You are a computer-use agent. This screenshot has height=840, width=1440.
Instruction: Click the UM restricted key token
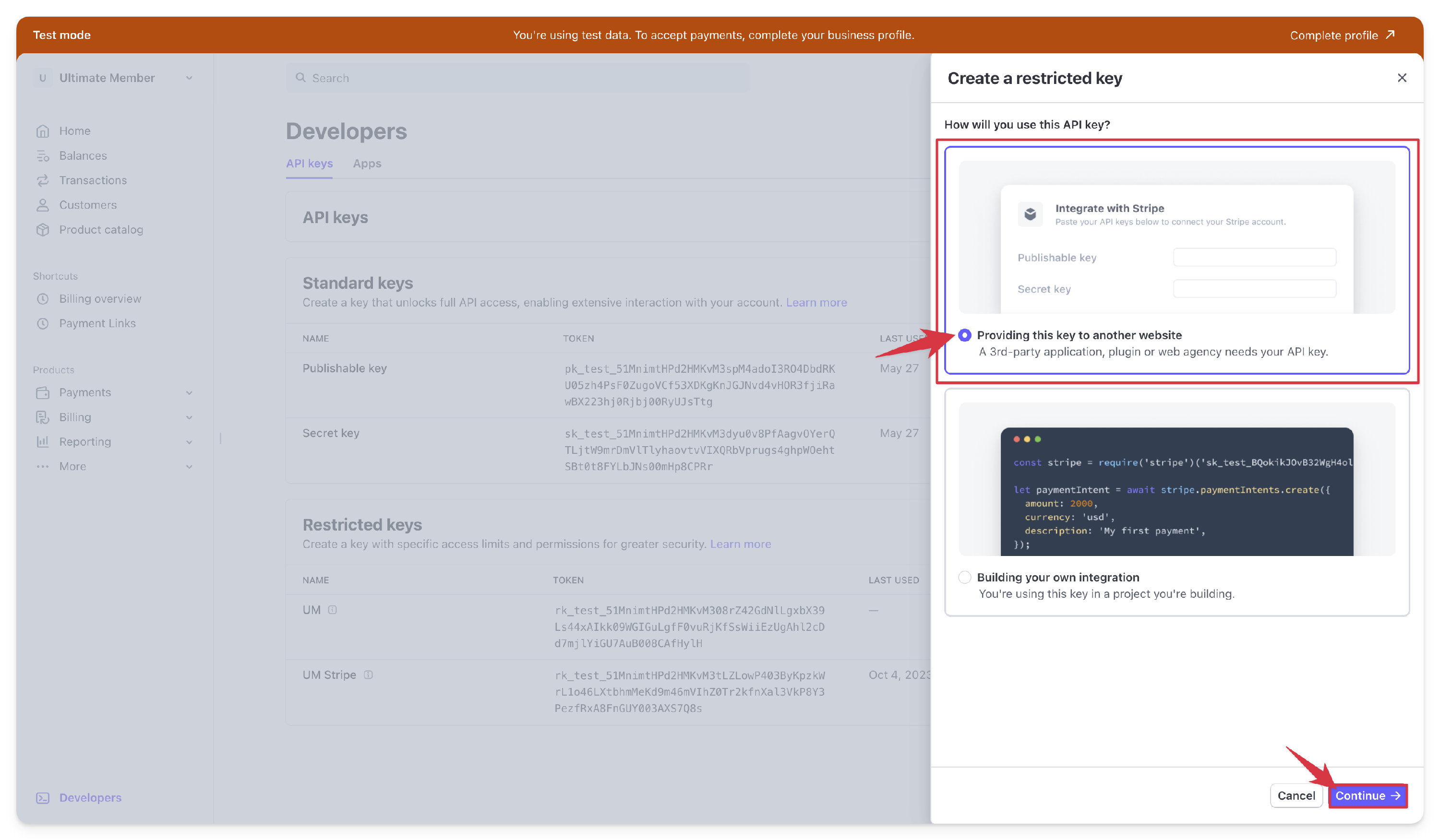pyautogui.click(x=689, y=627)
